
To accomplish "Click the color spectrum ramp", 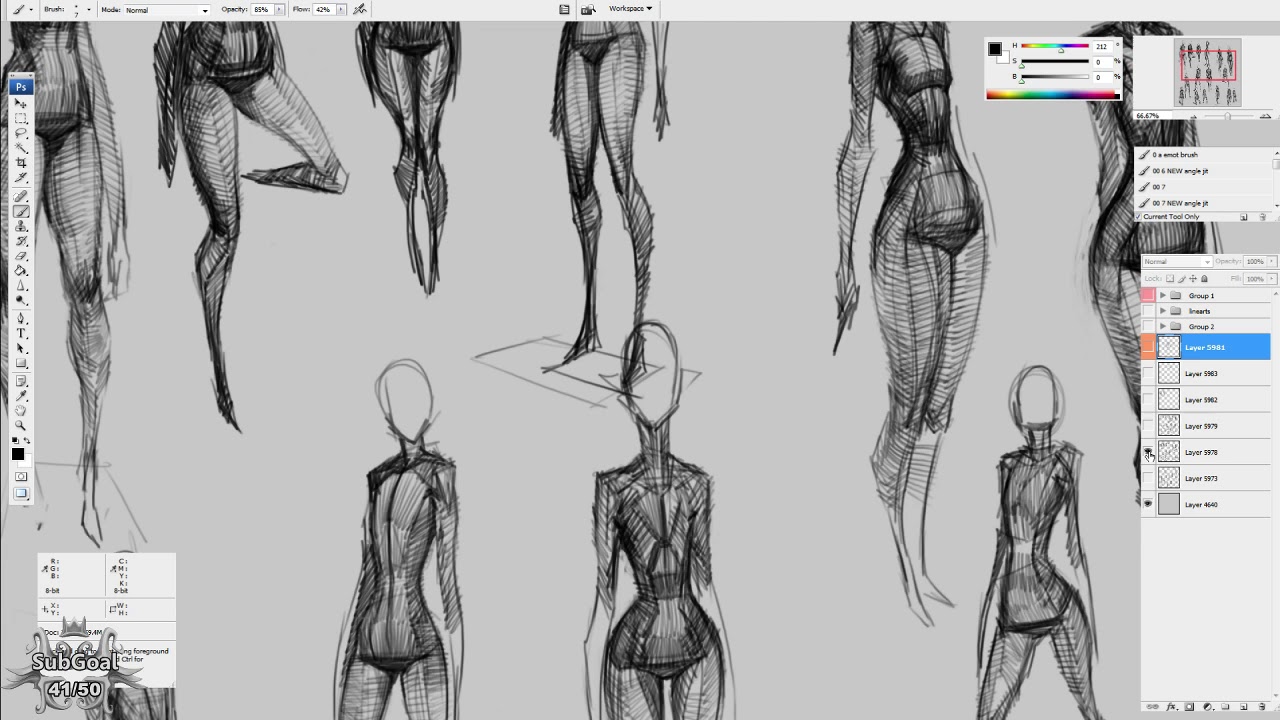I will click(1053, 95).
